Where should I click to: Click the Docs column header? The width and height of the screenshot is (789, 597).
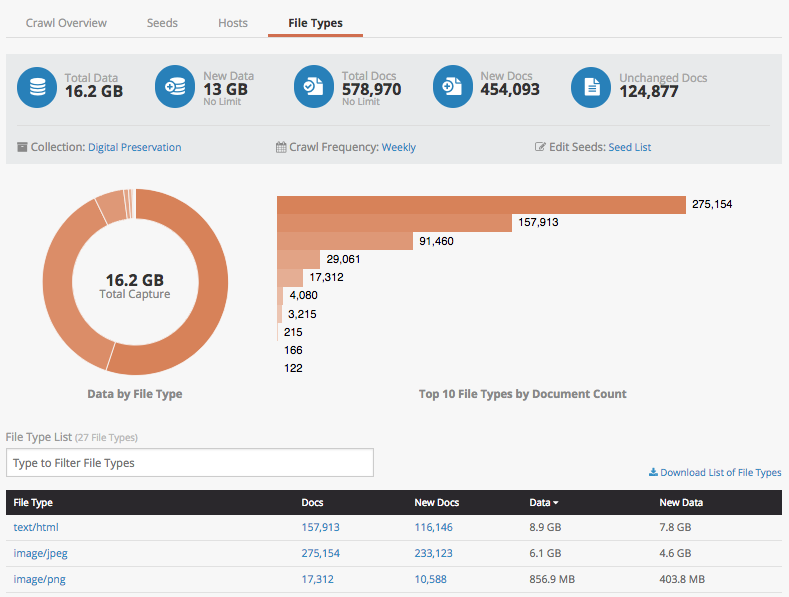click(312, 502)
